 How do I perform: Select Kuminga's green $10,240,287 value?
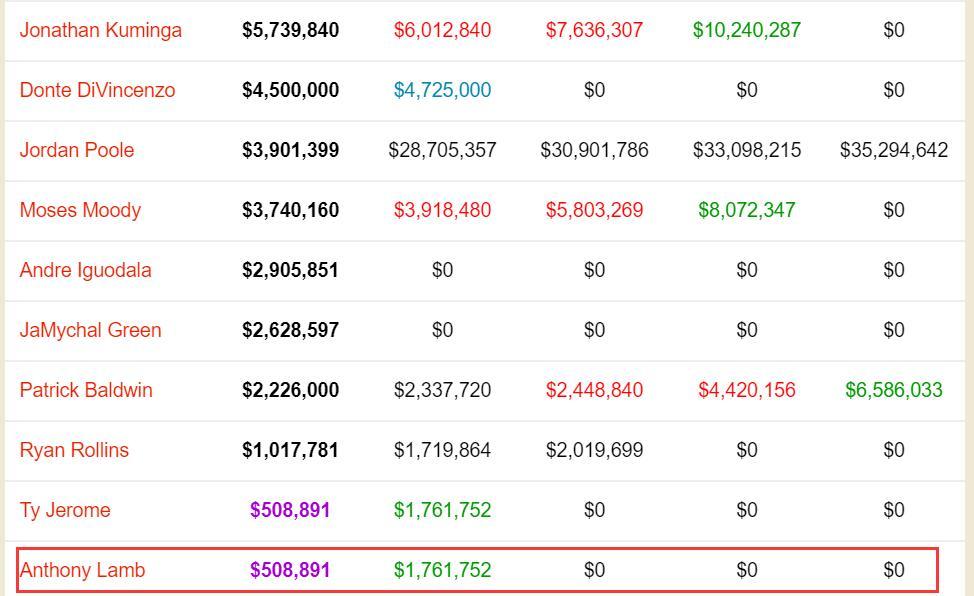(x=747, y=30)
